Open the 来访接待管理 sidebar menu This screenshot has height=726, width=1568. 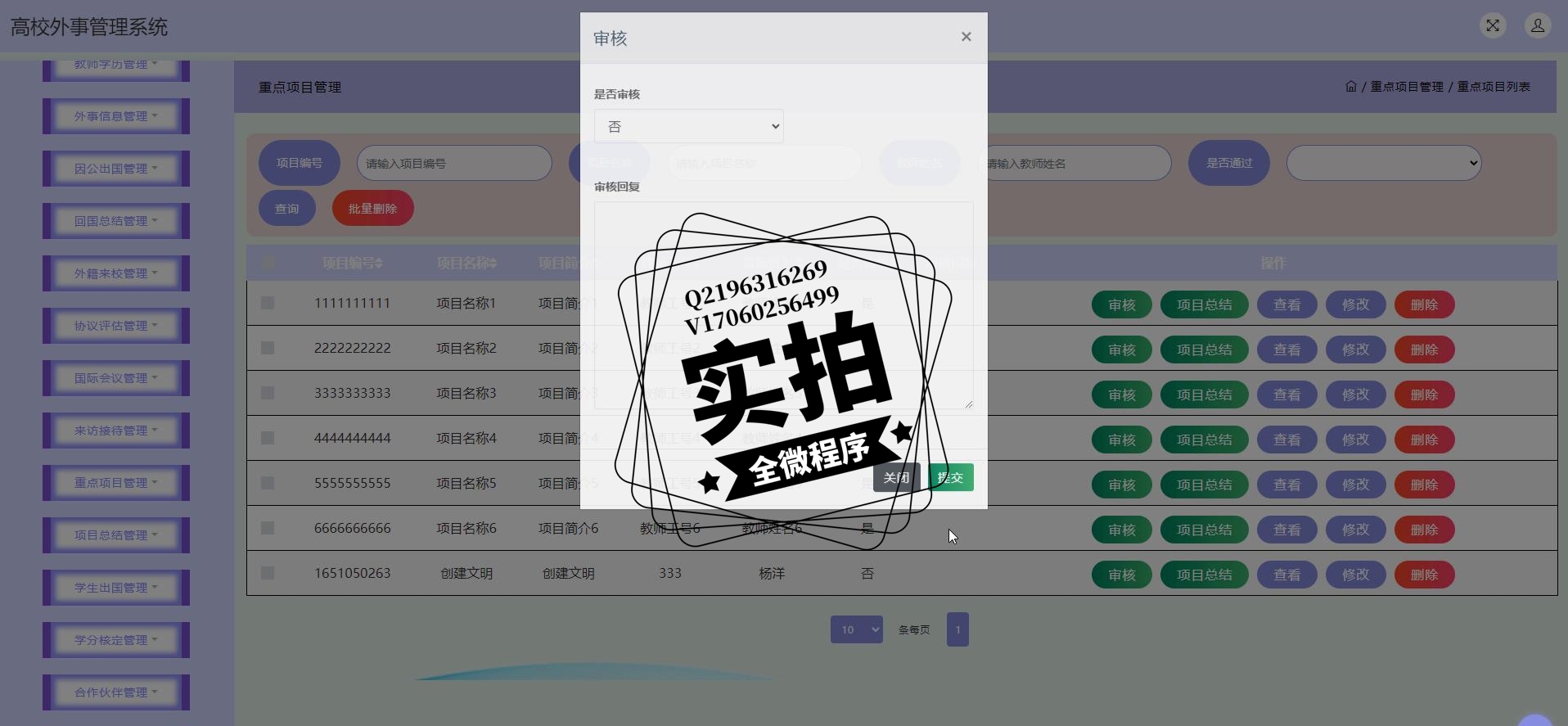point(116,431)
